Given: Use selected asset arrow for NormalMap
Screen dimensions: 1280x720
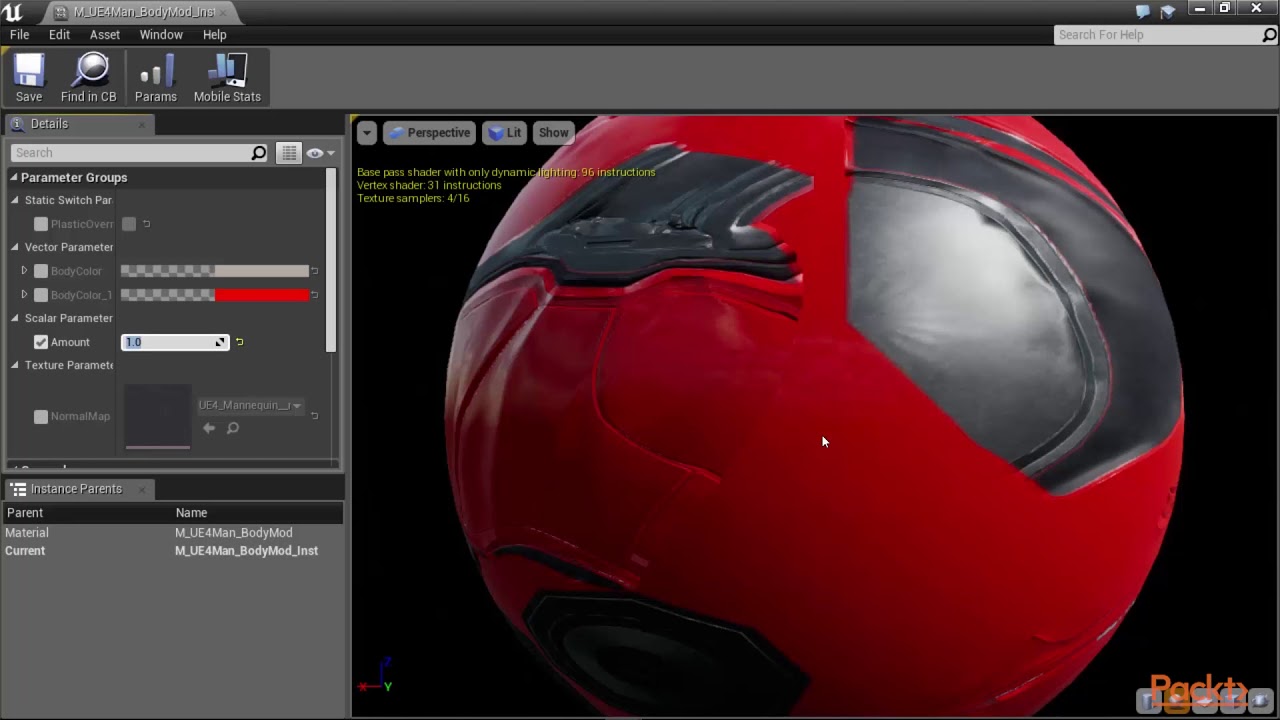Looking at the screenshot, I should point(209,428).
